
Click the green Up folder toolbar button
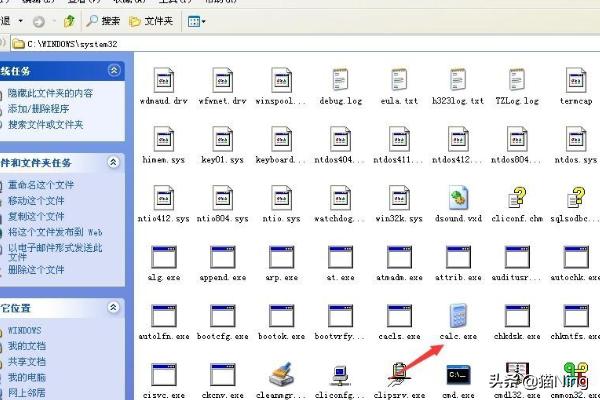69,21
